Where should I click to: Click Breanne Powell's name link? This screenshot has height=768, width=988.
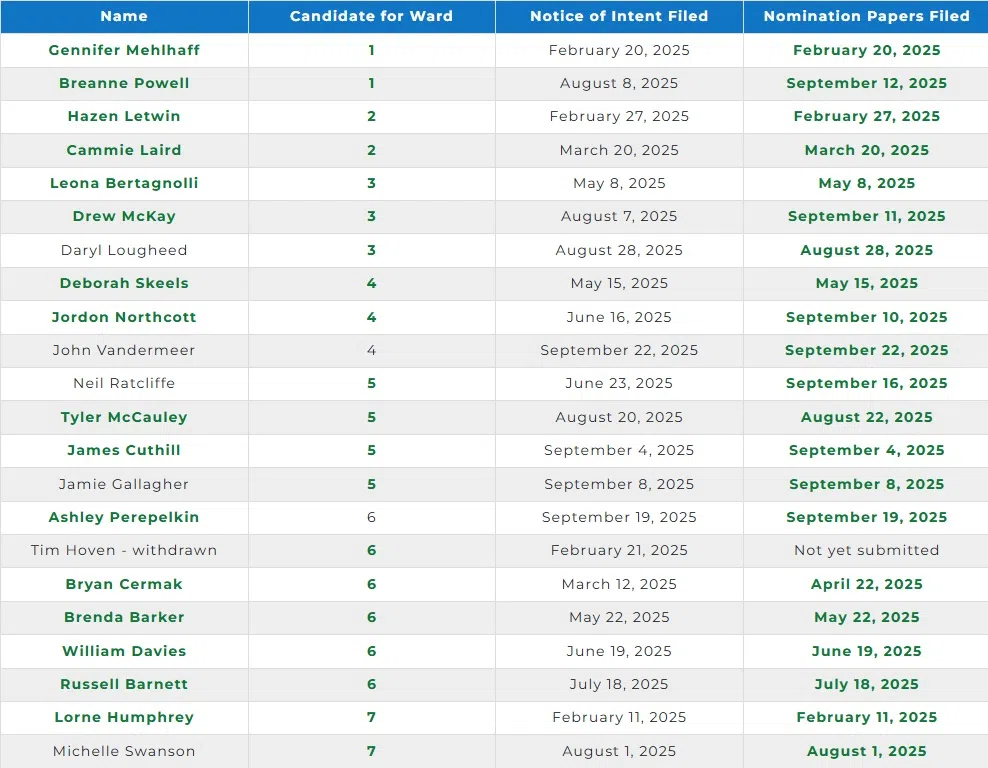(124, 83)
